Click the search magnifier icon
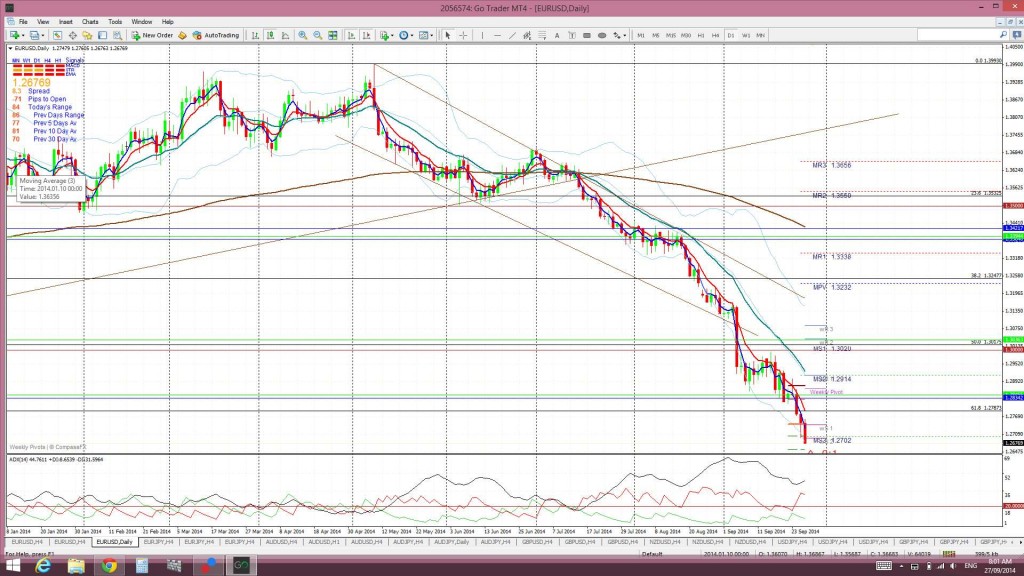Screen dimensions: 1024x576 click(x=1003, y=35)
